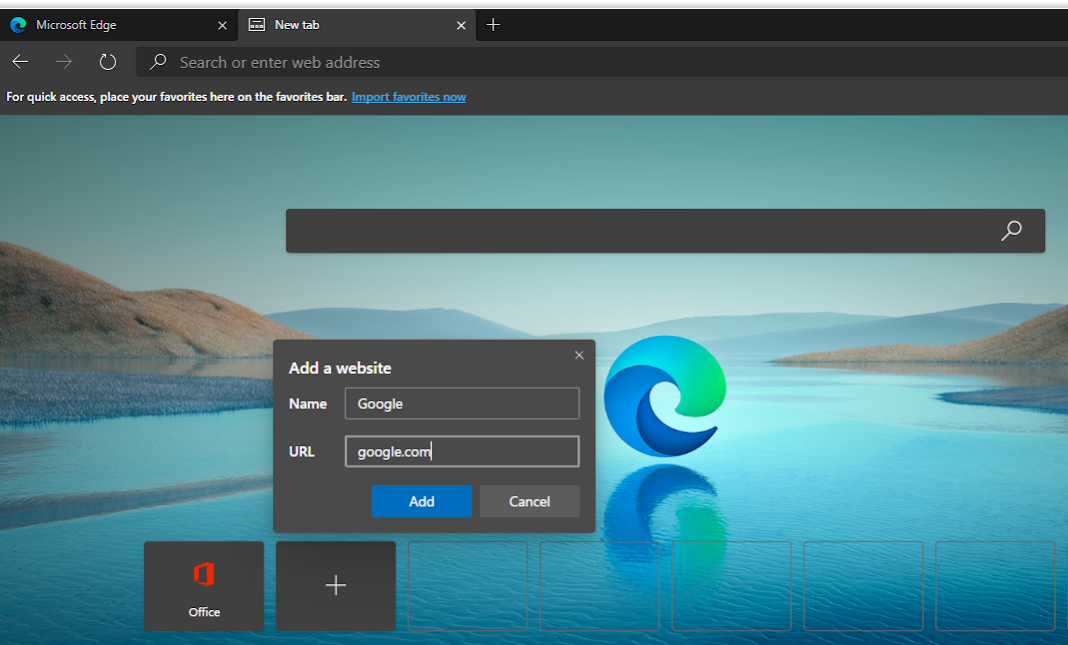Click the Edge logo icon in first tab
The width and height of the screenshot is (1068, 645).
click(x=18, y=25)
